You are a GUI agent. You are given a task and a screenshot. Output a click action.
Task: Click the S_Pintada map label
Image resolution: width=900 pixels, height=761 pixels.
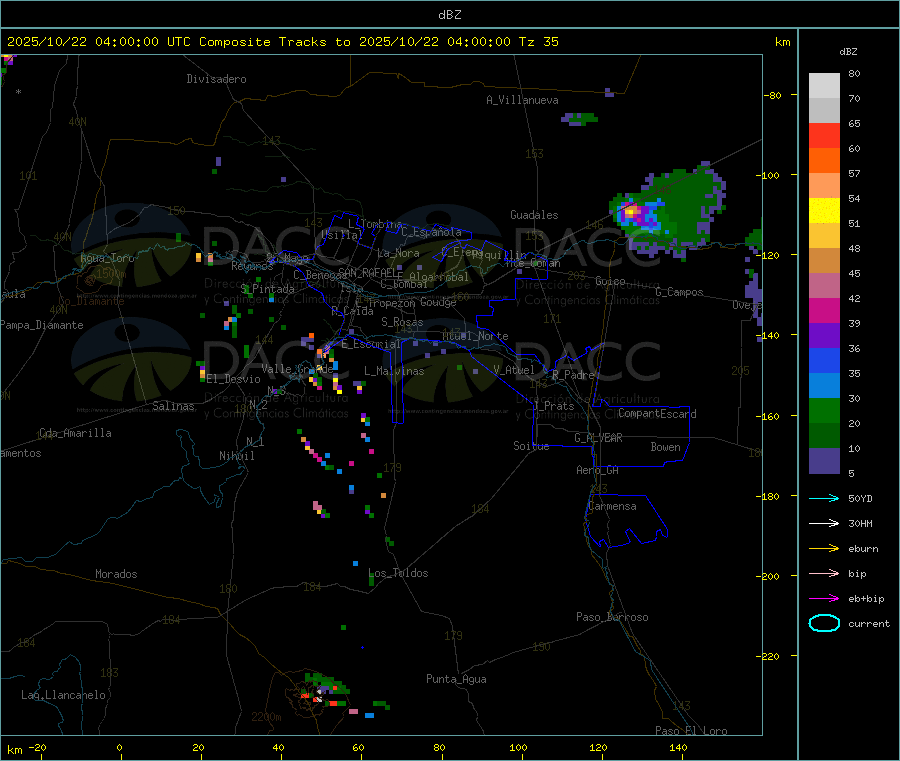coord(267,289)
